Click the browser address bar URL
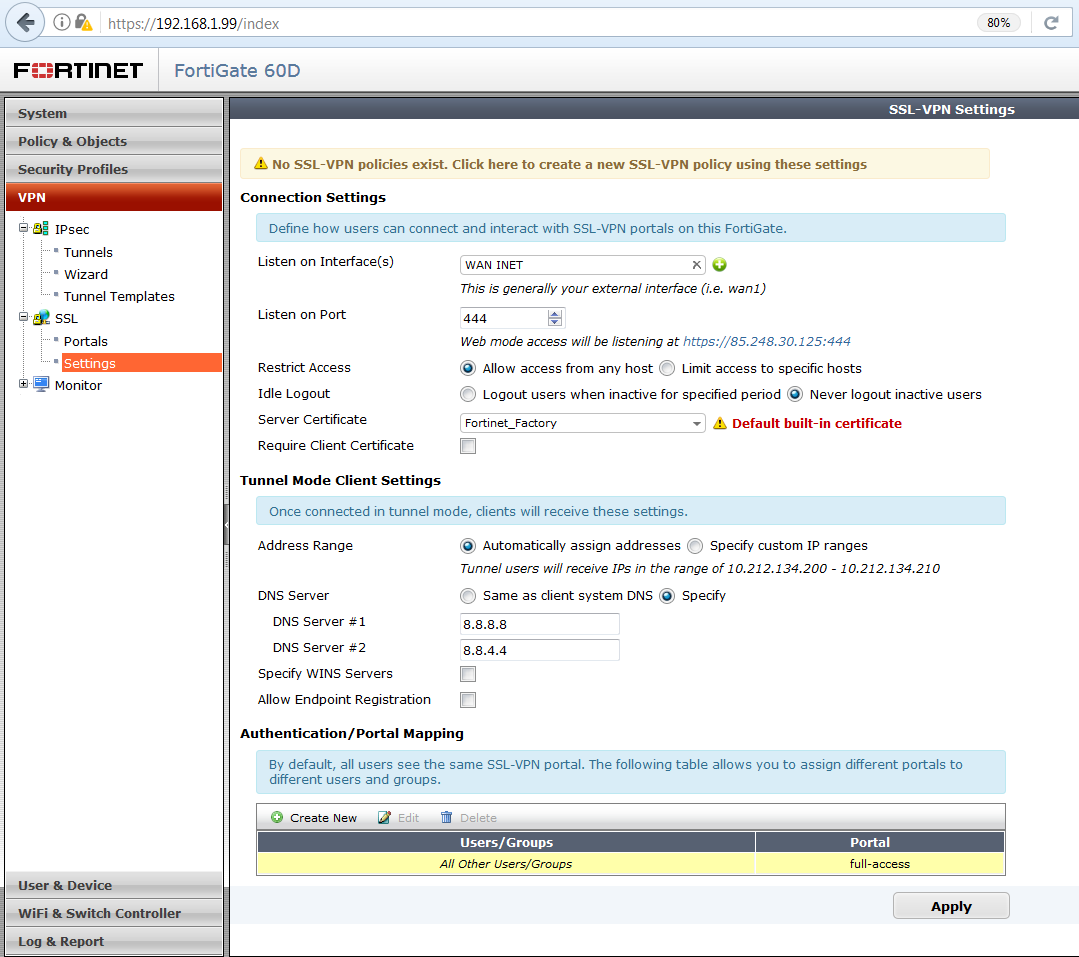The width and height of the screenshot is (1079, 957). [x=193, y=23]
